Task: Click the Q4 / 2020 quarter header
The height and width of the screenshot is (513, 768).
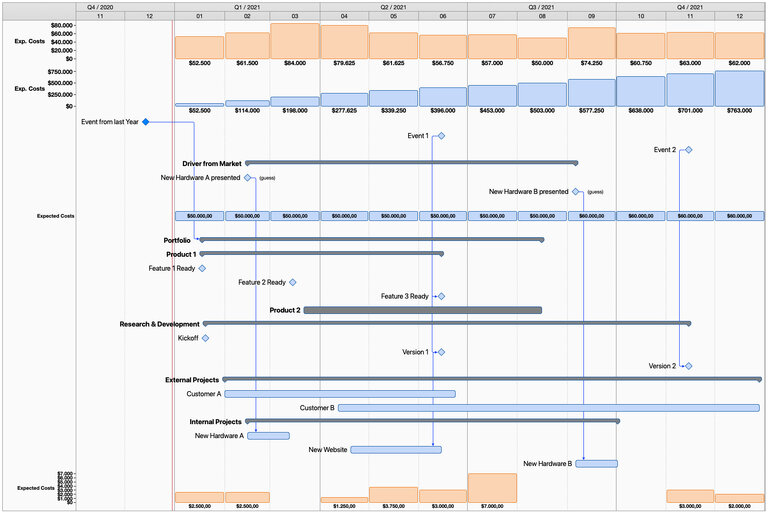Action: click(100, 6)
